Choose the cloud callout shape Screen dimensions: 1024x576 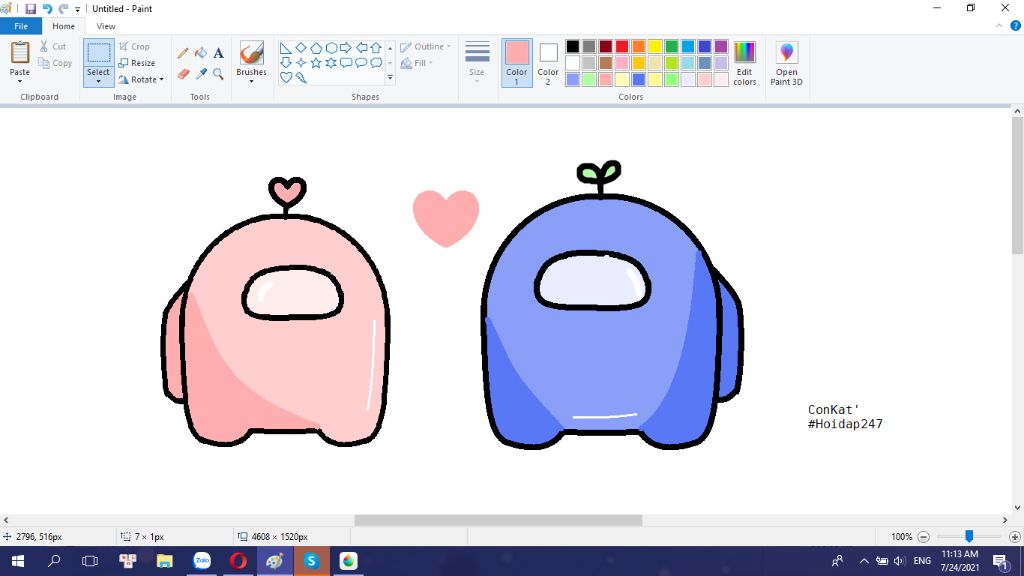click(376, 63)
